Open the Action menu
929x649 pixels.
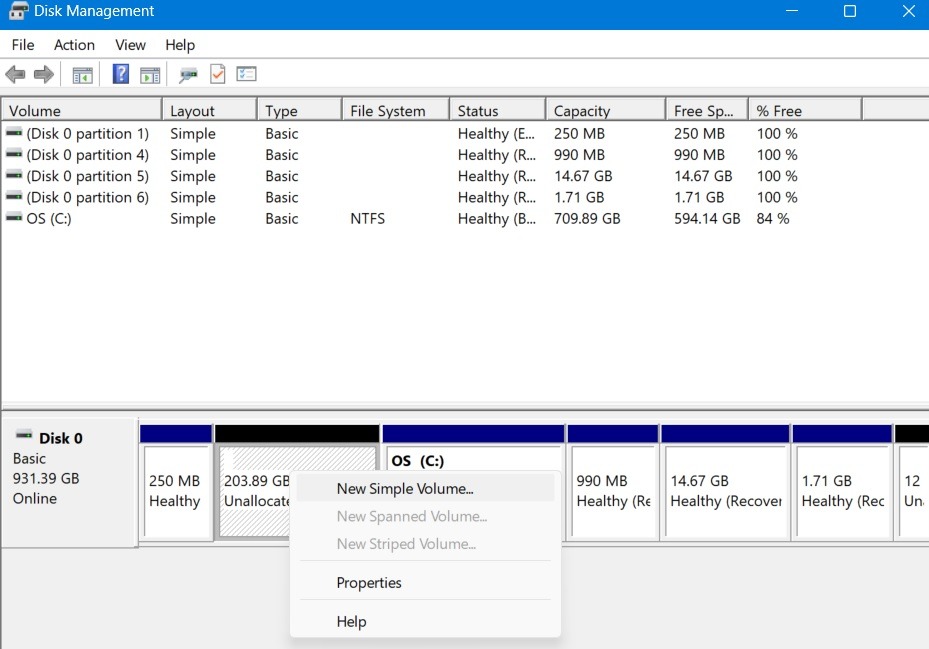click(74, 45)
